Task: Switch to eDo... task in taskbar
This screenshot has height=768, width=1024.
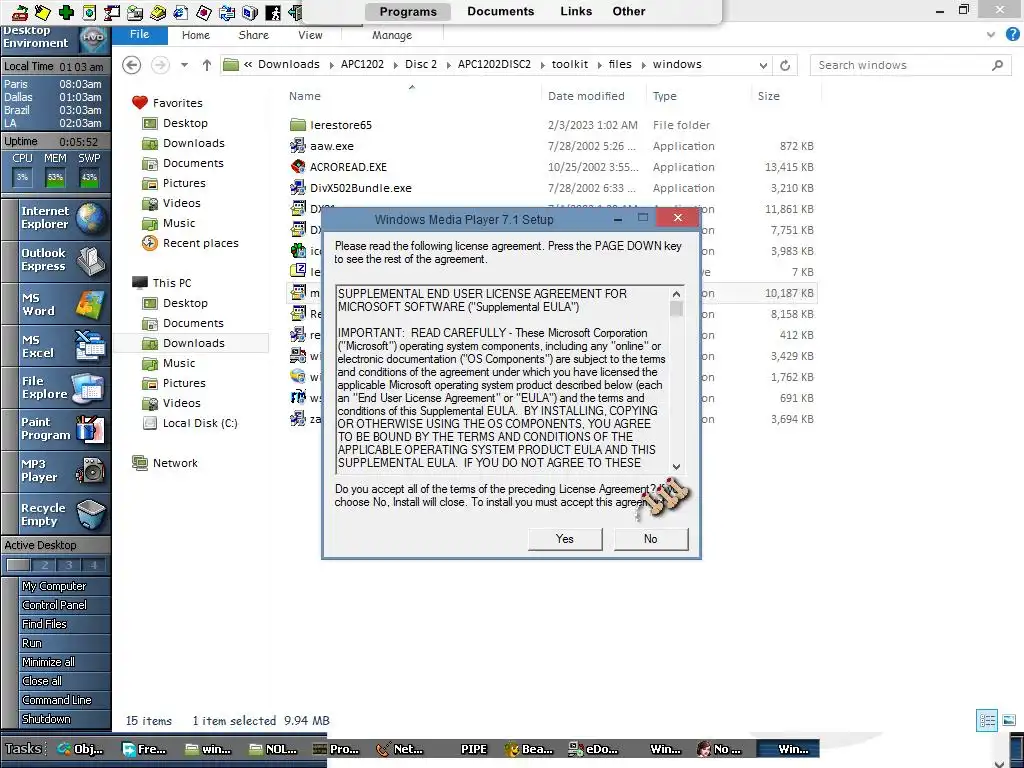Action: coord(592,749)
